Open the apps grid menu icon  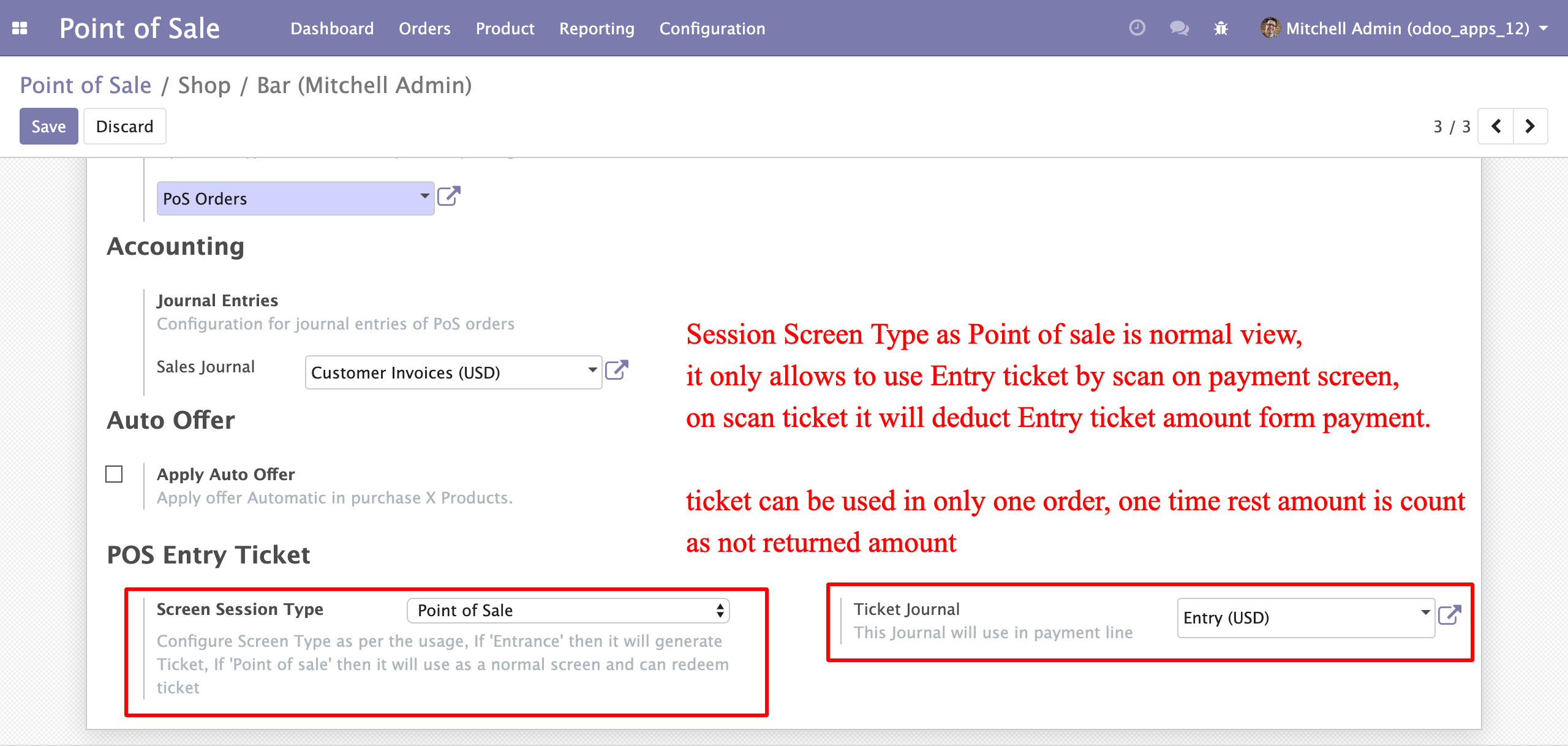coord(20,28)
